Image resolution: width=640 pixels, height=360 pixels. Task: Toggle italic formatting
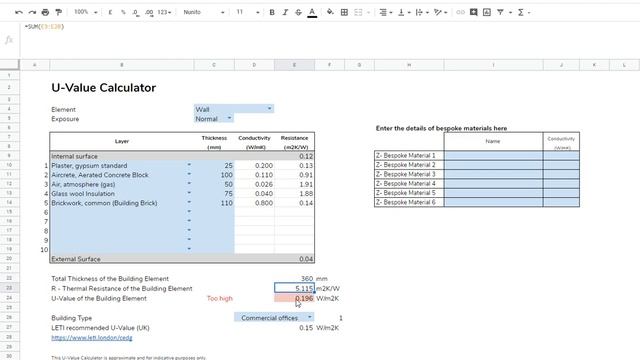click(285, 12)
